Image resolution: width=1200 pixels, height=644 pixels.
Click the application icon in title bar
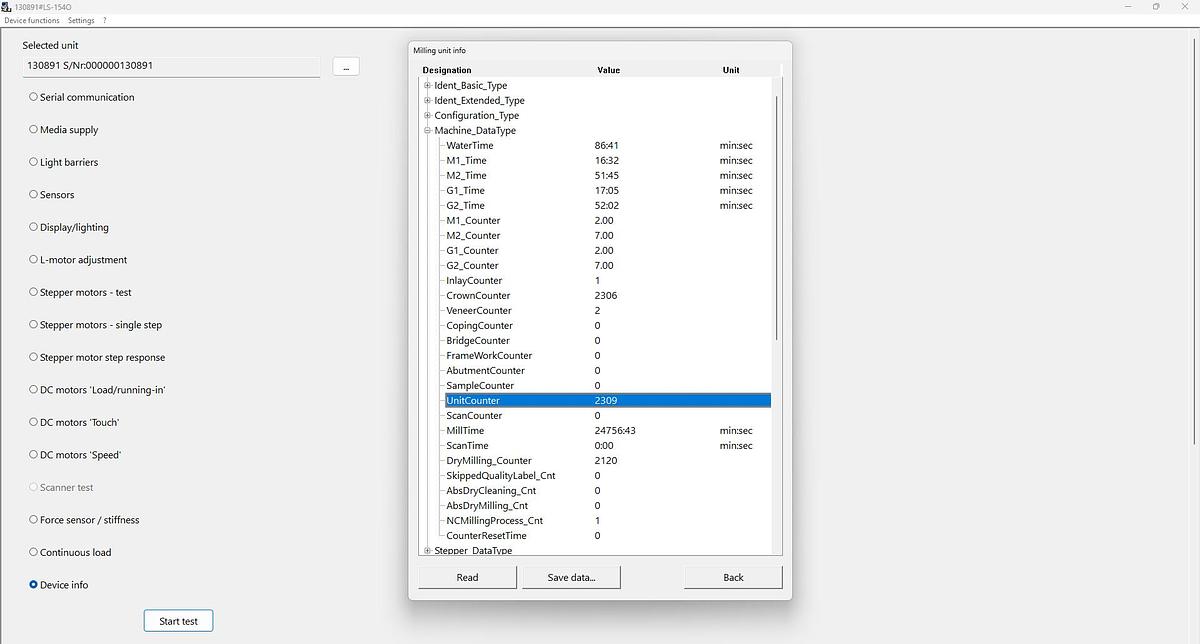pyautogui.click(x=7, y=6)
